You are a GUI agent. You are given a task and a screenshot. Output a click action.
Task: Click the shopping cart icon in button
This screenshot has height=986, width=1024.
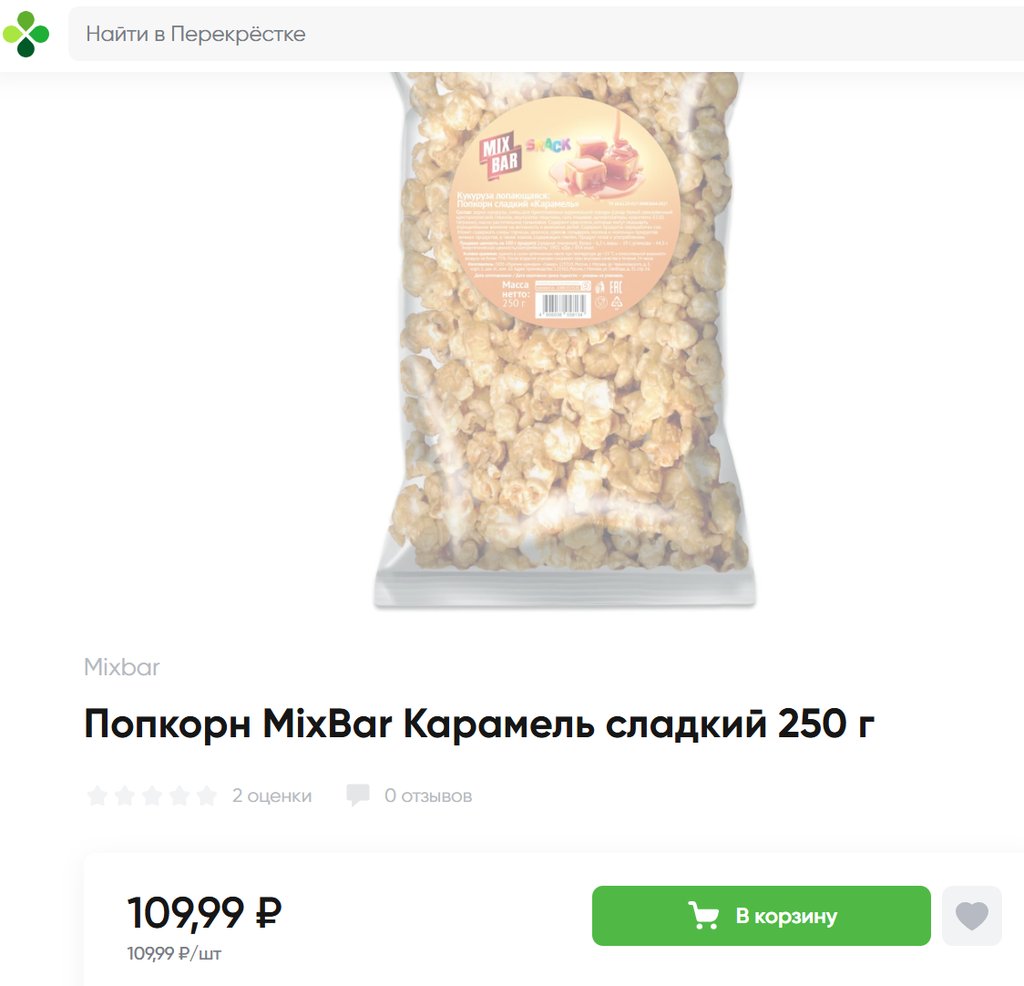coord(703,915)
